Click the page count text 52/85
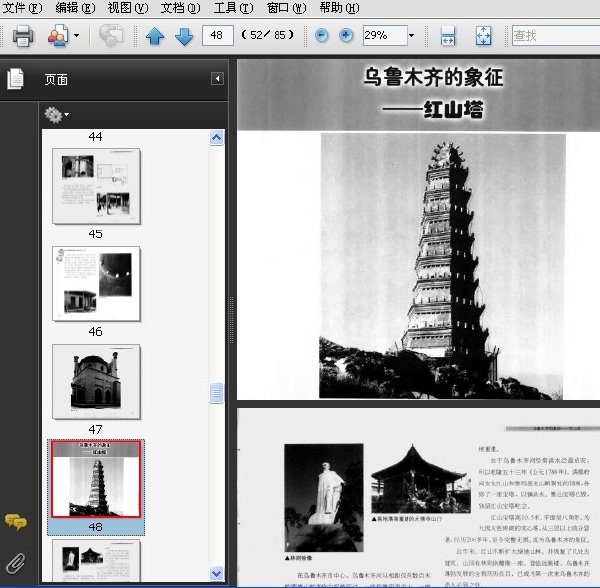This screenshot has width=600, height=588. pos(267,35)
